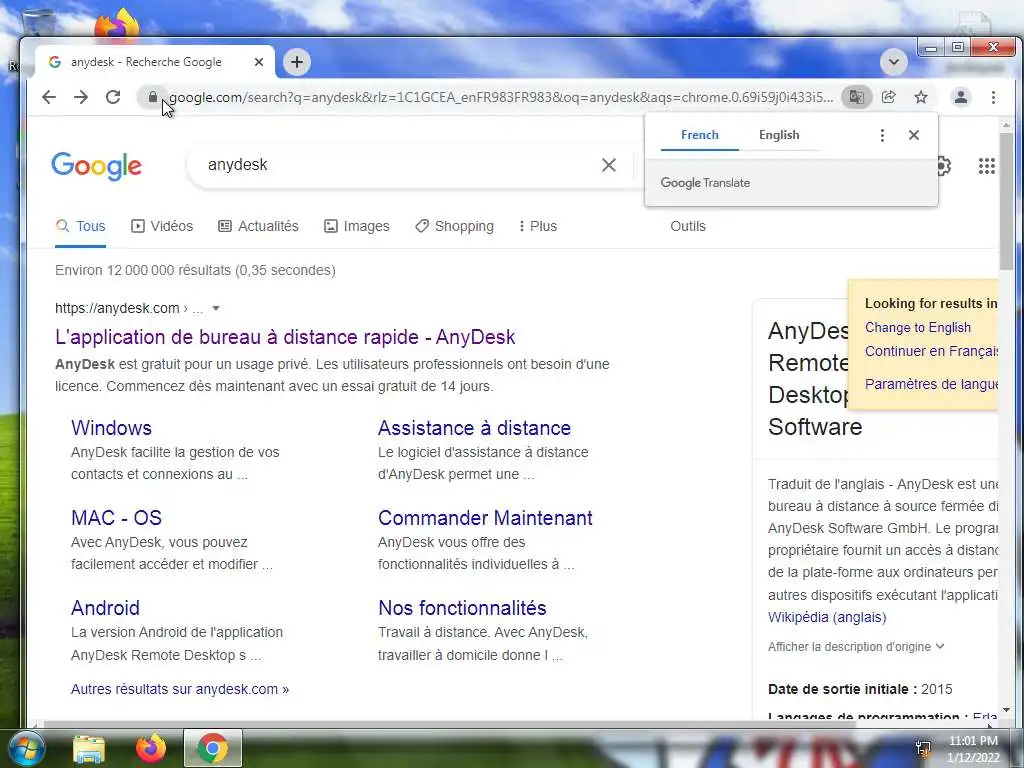Reload the page with the refresh icon
The height and width of the screenshot is (768, 1024).
tap(113, 97)
